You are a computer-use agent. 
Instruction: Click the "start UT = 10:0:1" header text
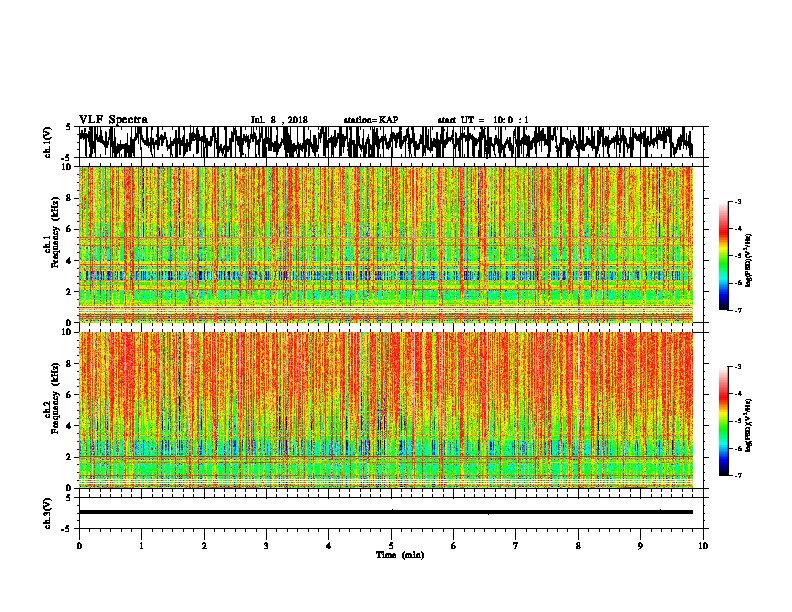click(483, 120)
